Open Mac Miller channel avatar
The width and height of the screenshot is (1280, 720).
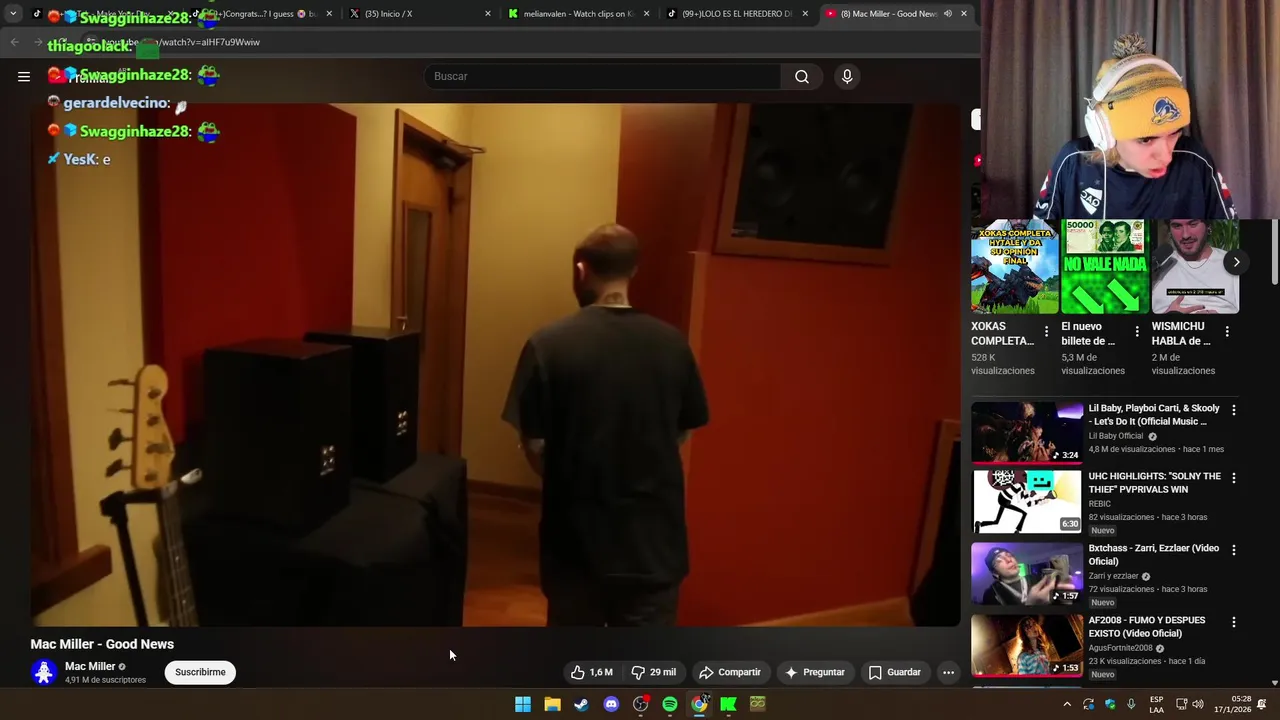click(43, 672)
